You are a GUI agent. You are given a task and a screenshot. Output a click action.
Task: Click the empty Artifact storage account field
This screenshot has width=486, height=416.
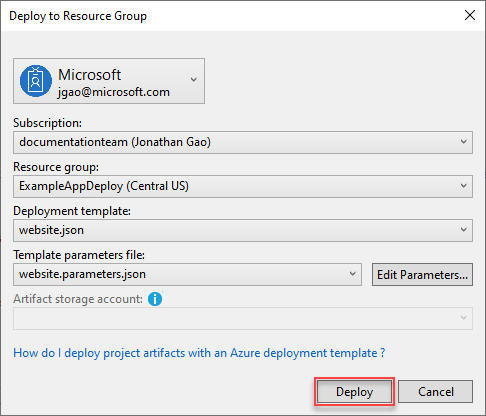tap(243, 318)
